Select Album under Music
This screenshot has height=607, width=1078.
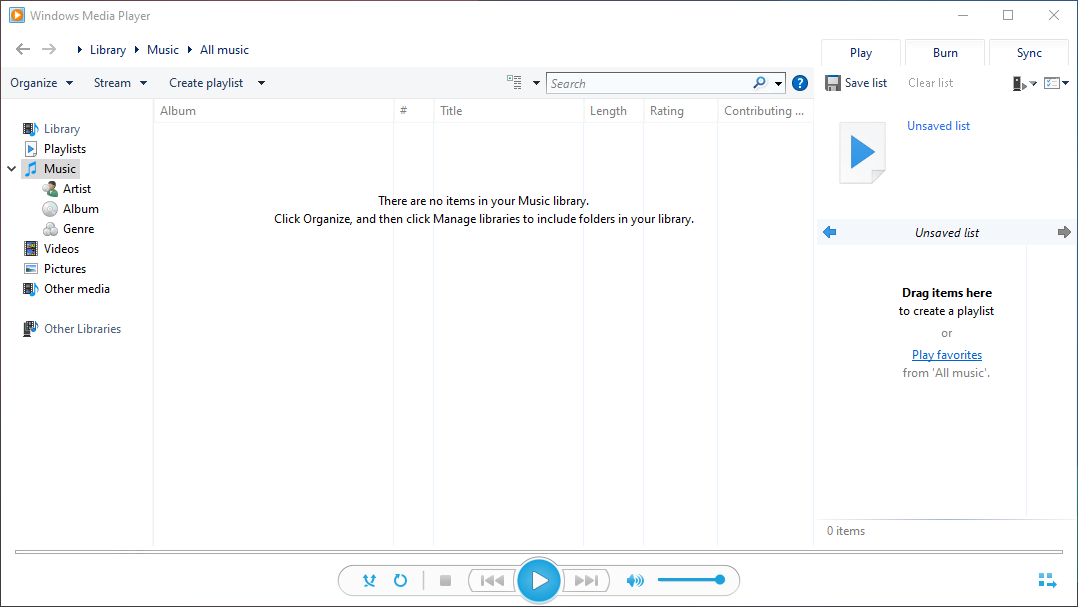coord(71,208)
